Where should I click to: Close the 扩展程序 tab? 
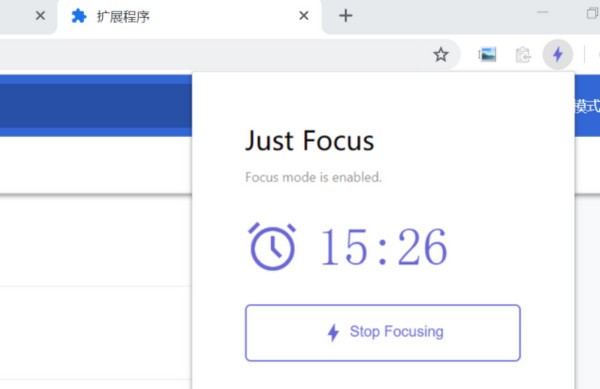coord(304,16)
